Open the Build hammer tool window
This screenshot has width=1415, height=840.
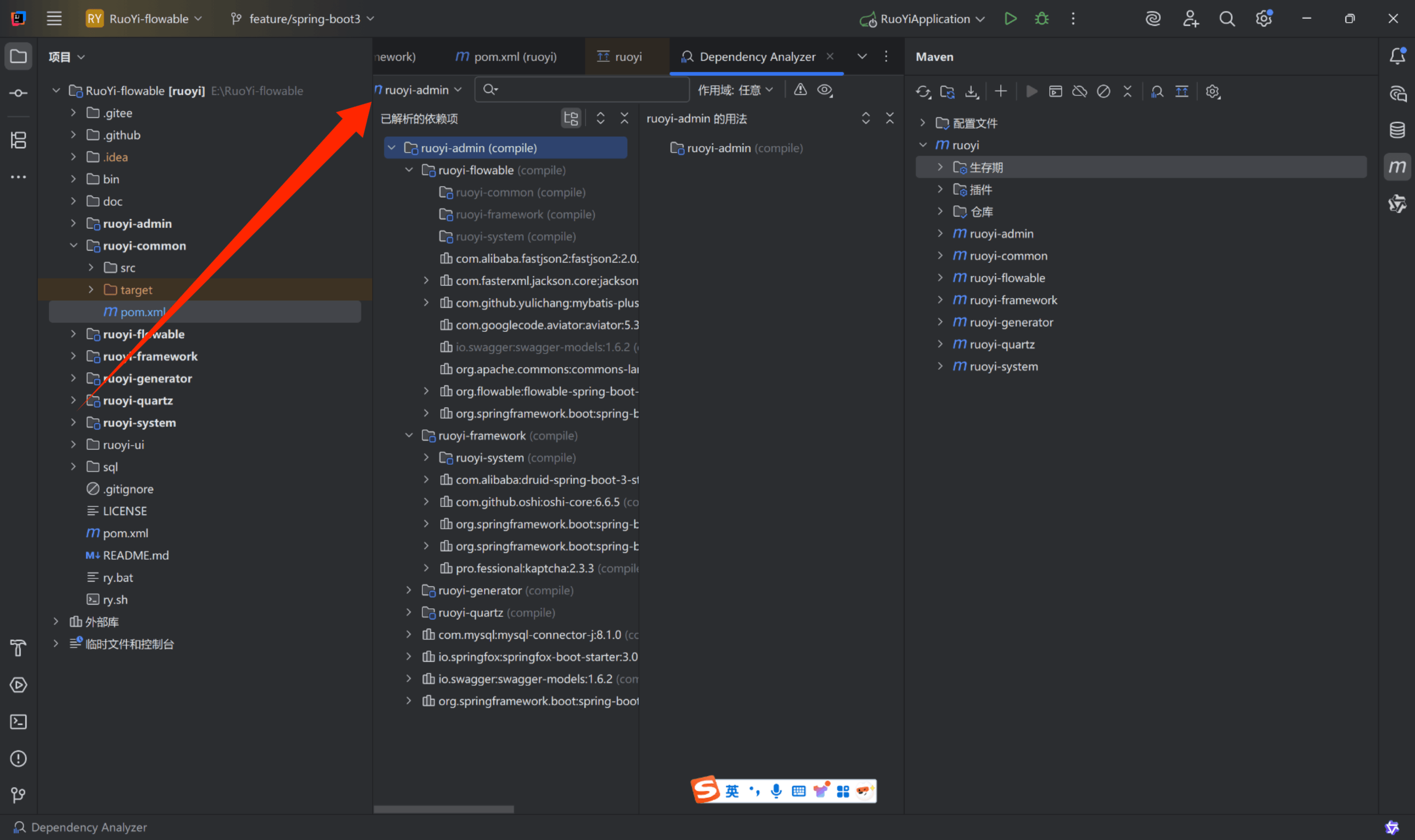click(18, 647)
